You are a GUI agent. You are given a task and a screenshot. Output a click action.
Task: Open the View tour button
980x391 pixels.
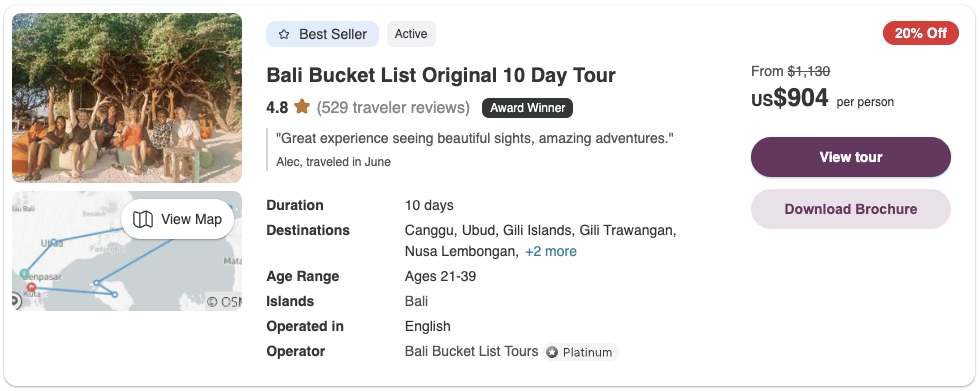click(x=851, y=157)
